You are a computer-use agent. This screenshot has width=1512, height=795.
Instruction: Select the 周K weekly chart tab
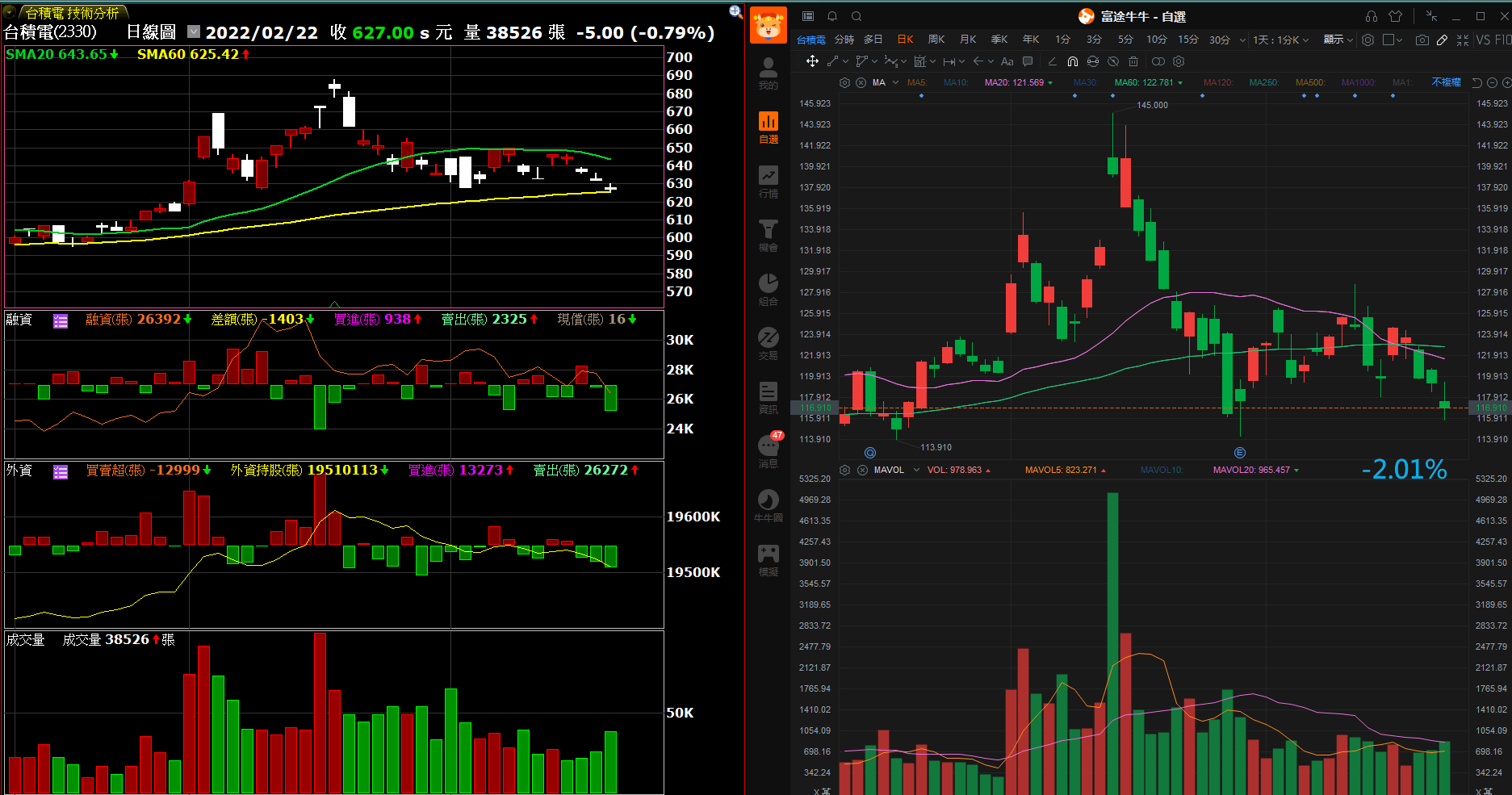[936, 40]
